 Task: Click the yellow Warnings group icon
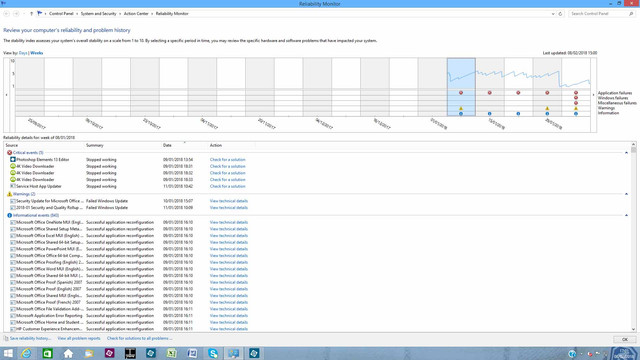pos(9,194)
